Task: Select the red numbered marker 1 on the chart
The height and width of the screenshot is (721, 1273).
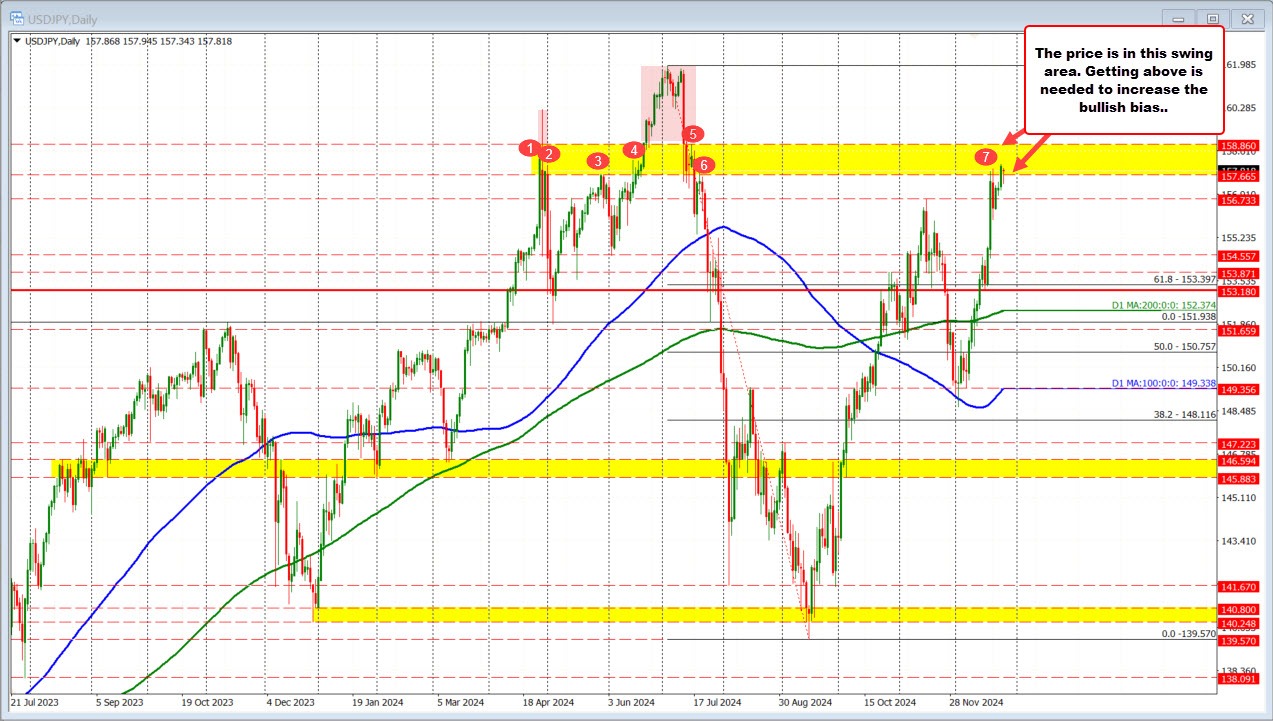Action: [x=530, y=148]
